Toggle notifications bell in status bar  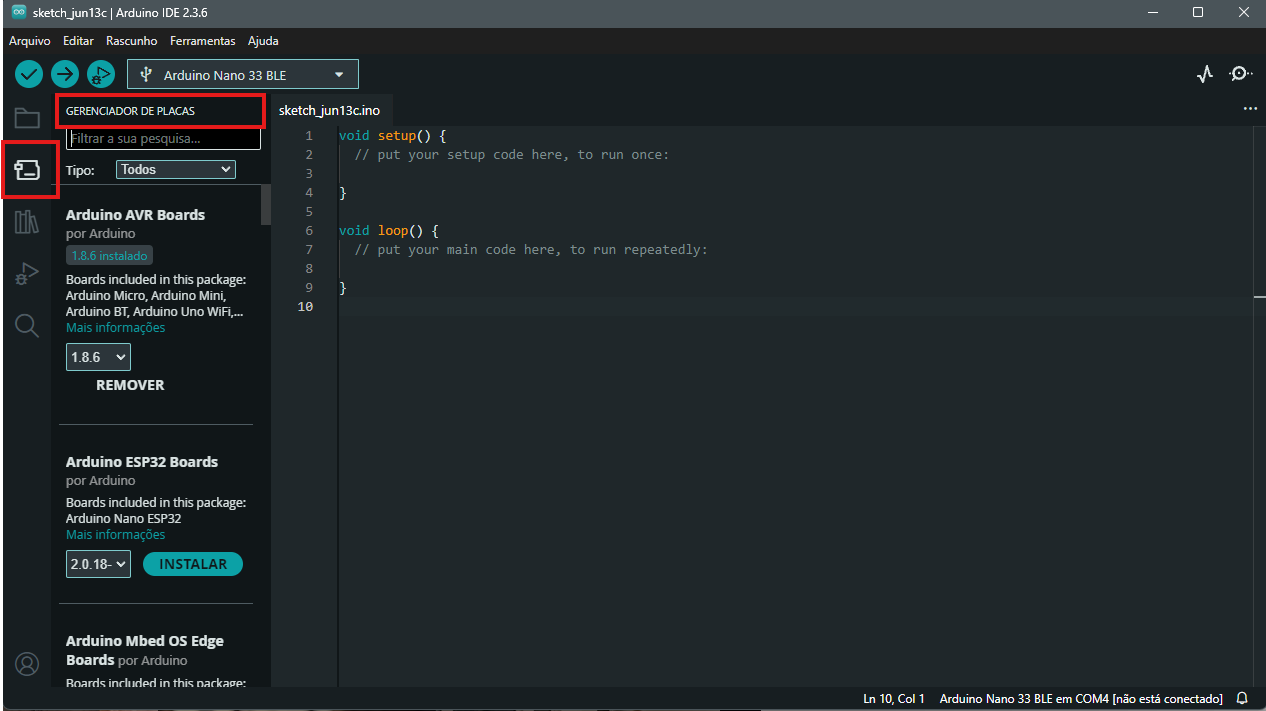(1242, 698)
